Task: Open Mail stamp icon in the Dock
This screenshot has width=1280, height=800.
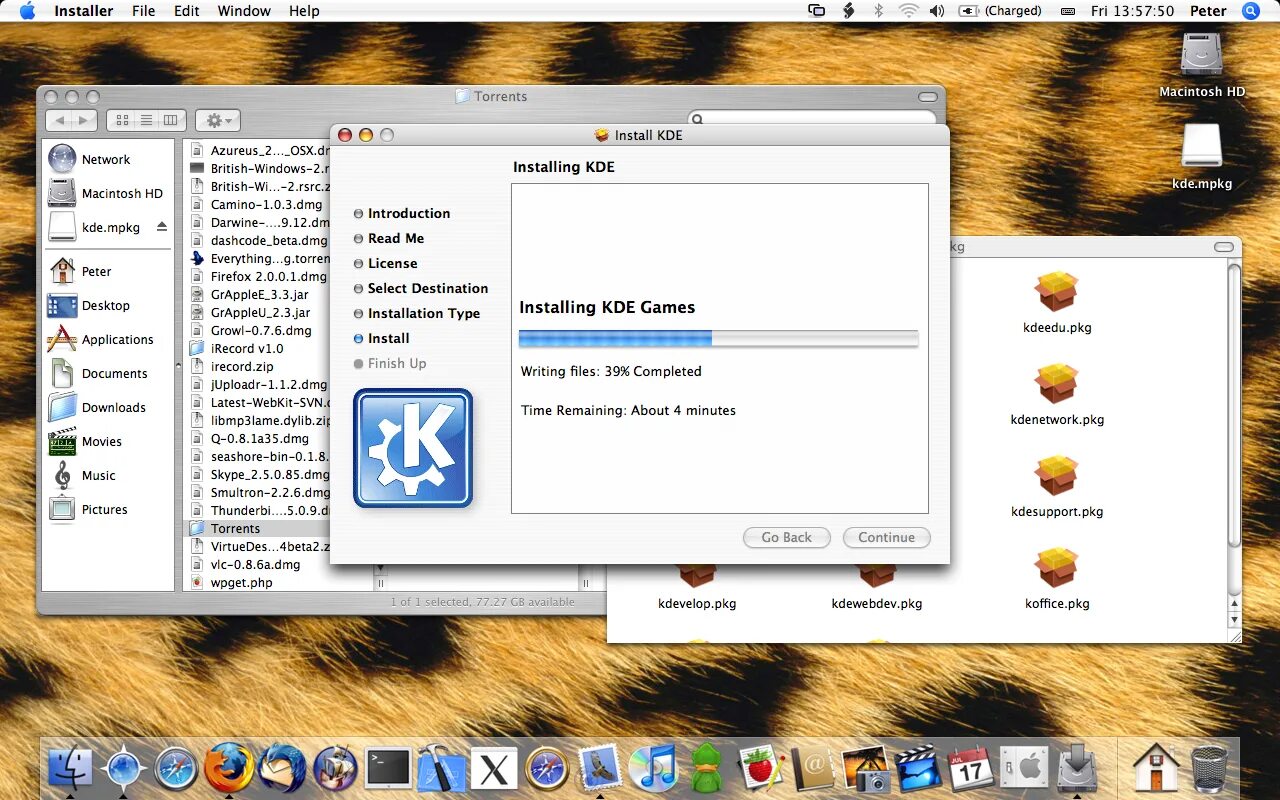Action: point(600,768)
